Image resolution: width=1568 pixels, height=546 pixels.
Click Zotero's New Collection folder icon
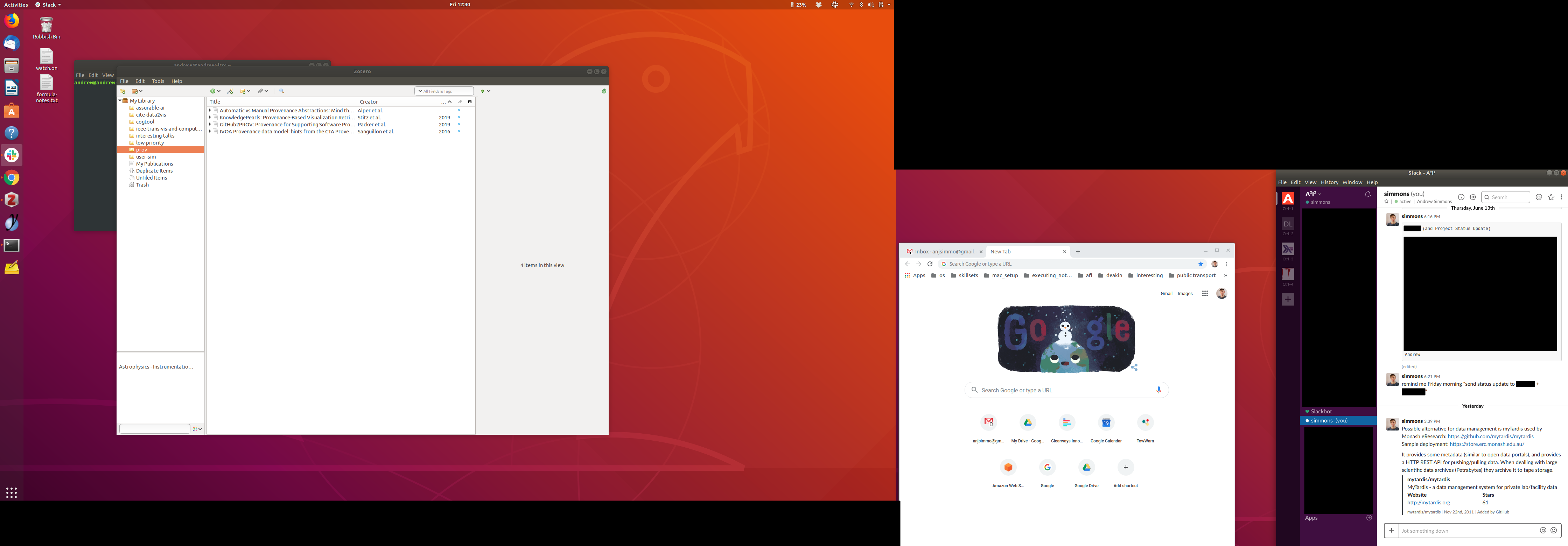click(x=122, y=91)
